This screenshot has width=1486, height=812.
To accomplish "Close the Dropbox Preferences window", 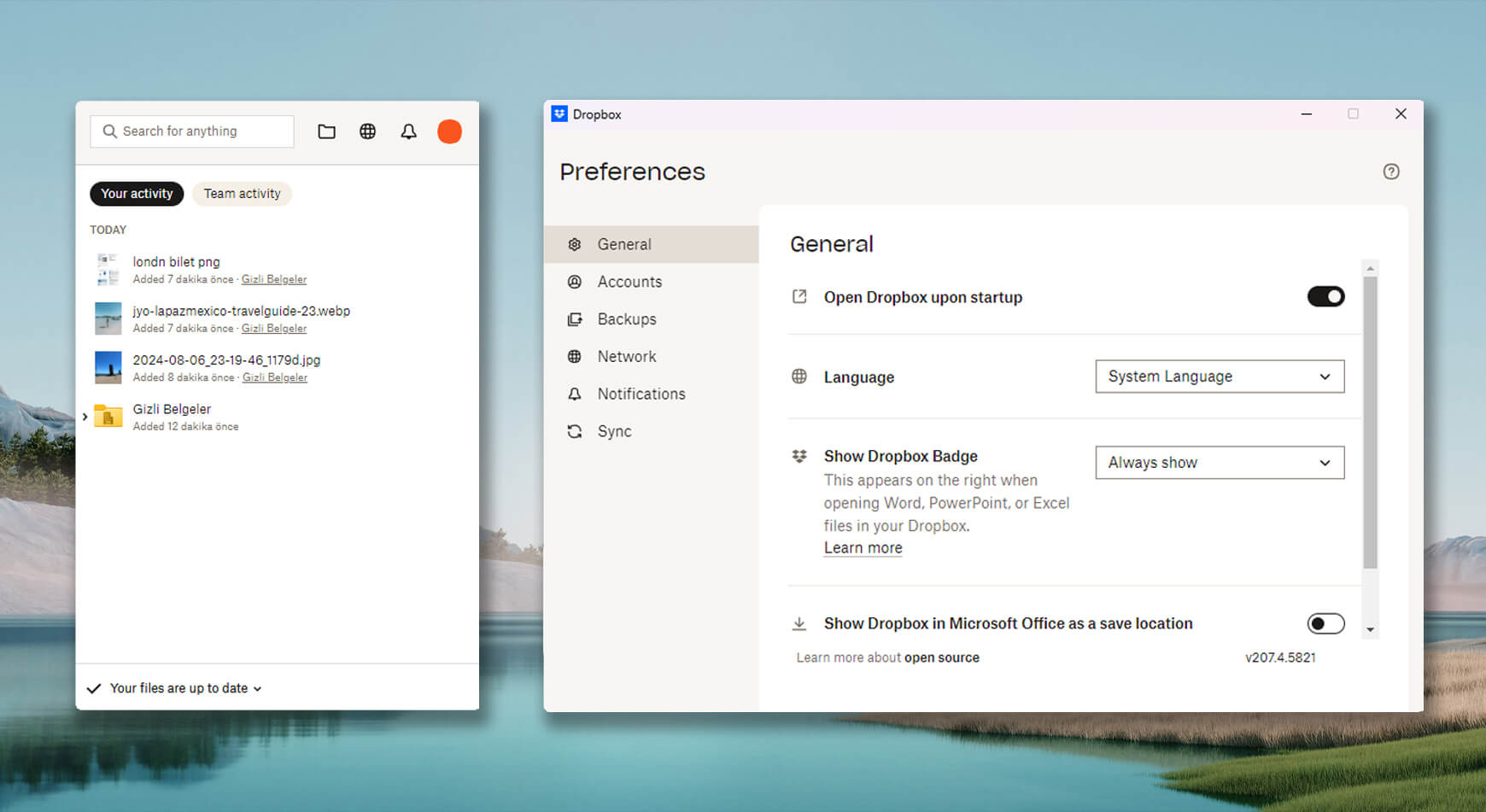I will pos(1401,114).
